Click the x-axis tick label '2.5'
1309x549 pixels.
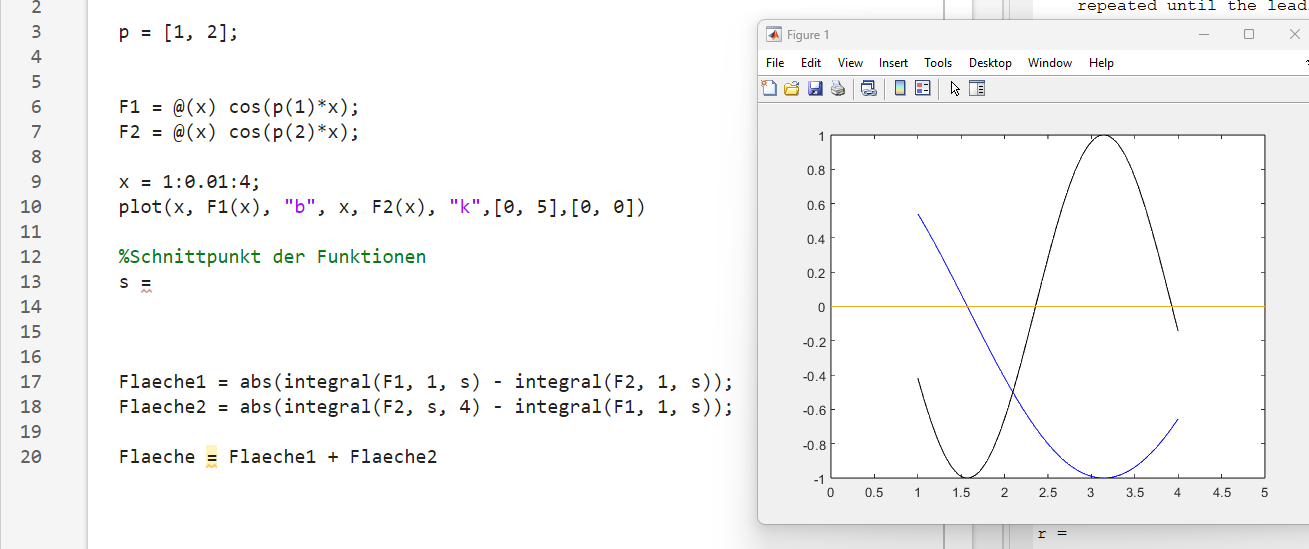coord(1047,493)
